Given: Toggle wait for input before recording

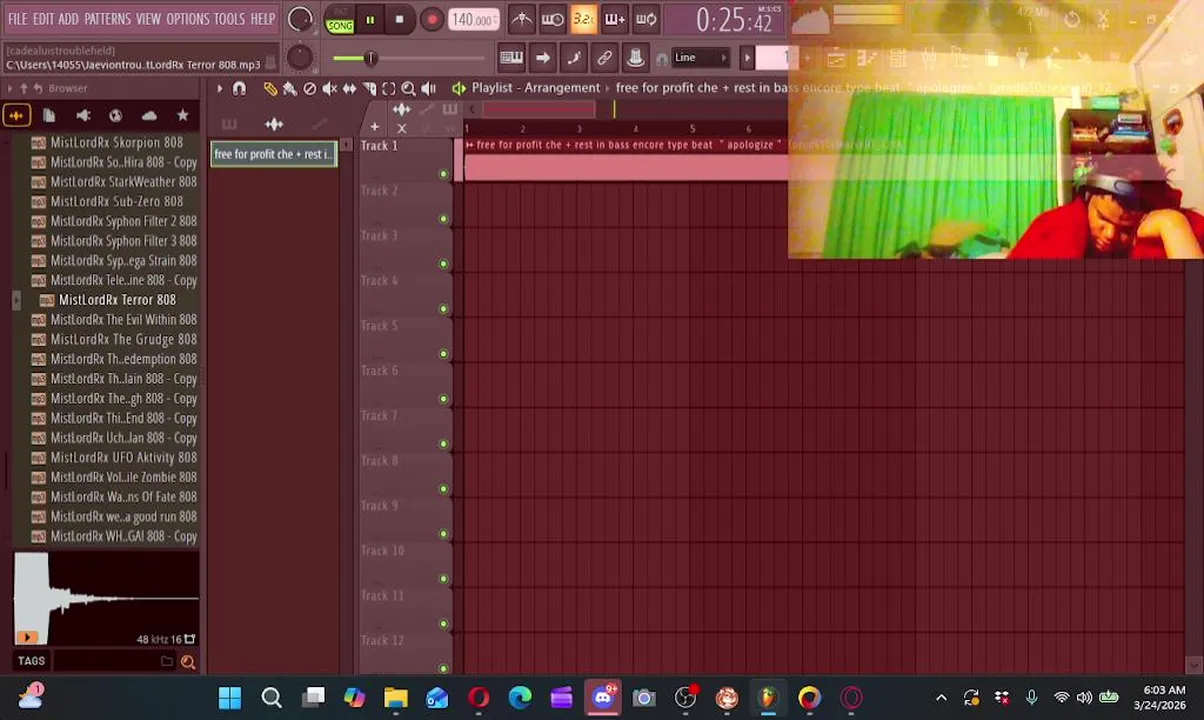Looking at the screenshot, I should pyautogui.click(x=552, y=19).
